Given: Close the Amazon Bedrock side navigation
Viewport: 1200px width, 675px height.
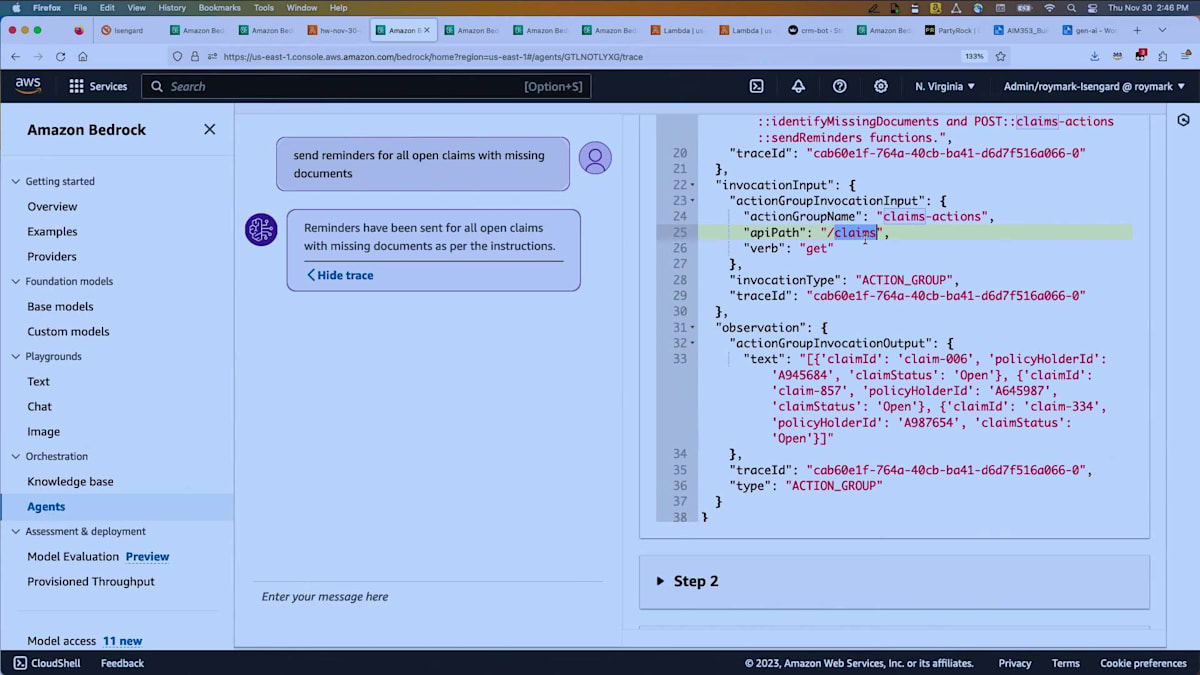Looking at the screenshot, I should [209, 129].
